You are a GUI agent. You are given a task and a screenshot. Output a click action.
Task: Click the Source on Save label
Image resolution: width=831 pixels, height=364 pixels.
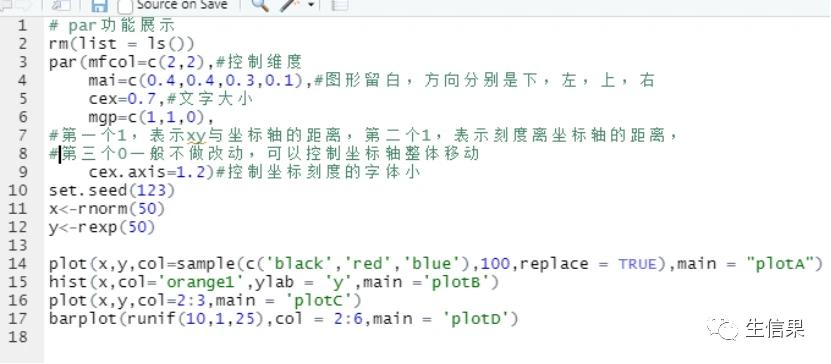pyautogui.click(x=182, y=5)
